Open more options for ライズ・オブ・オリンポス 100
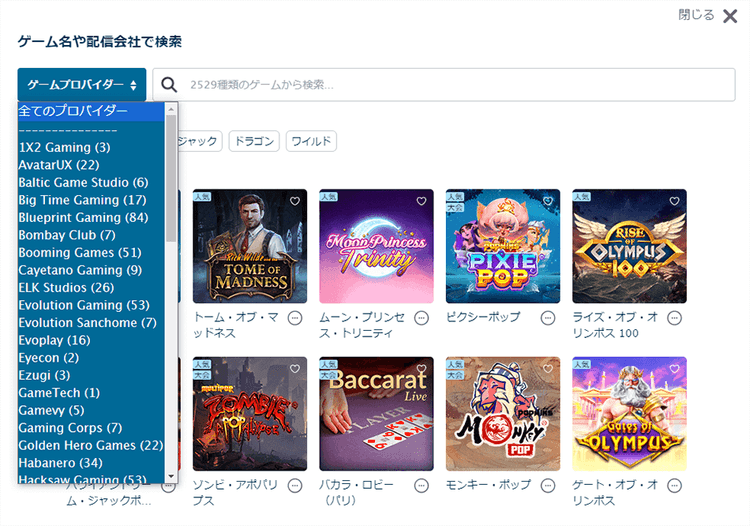Viewport: 750px width, 526px height. click(674, 318)
